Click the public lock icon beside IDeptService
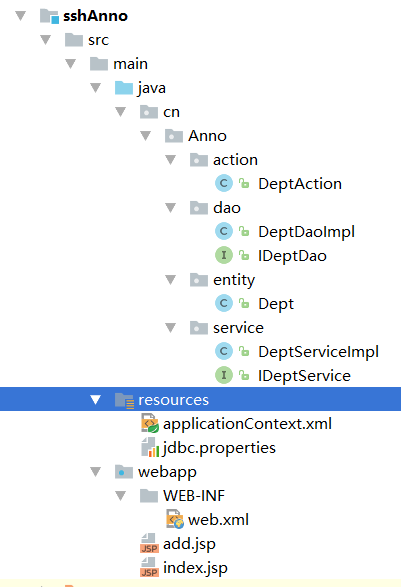401x587 pixels. 244,375
